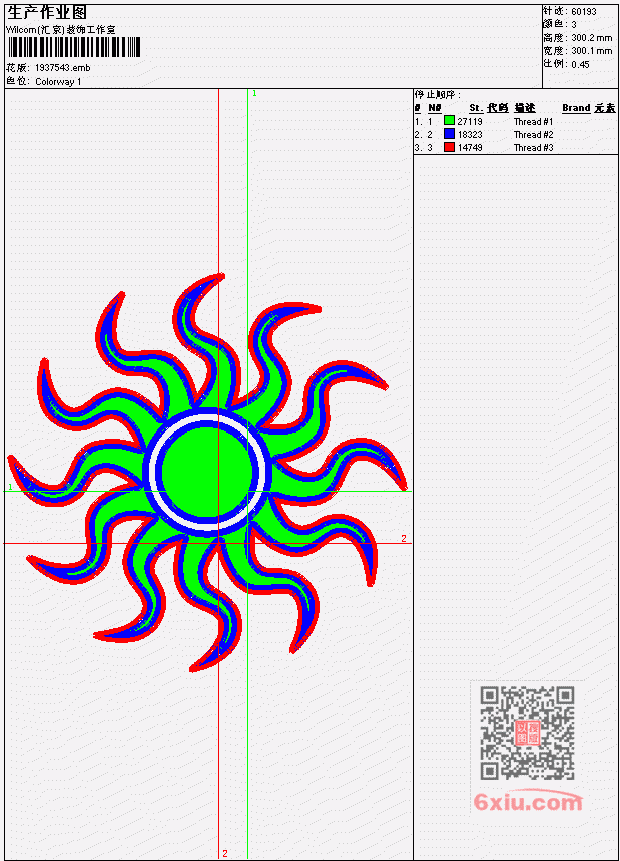
Task: Click the red guide label 2 at right edge
Action: [x=404, y=538]
